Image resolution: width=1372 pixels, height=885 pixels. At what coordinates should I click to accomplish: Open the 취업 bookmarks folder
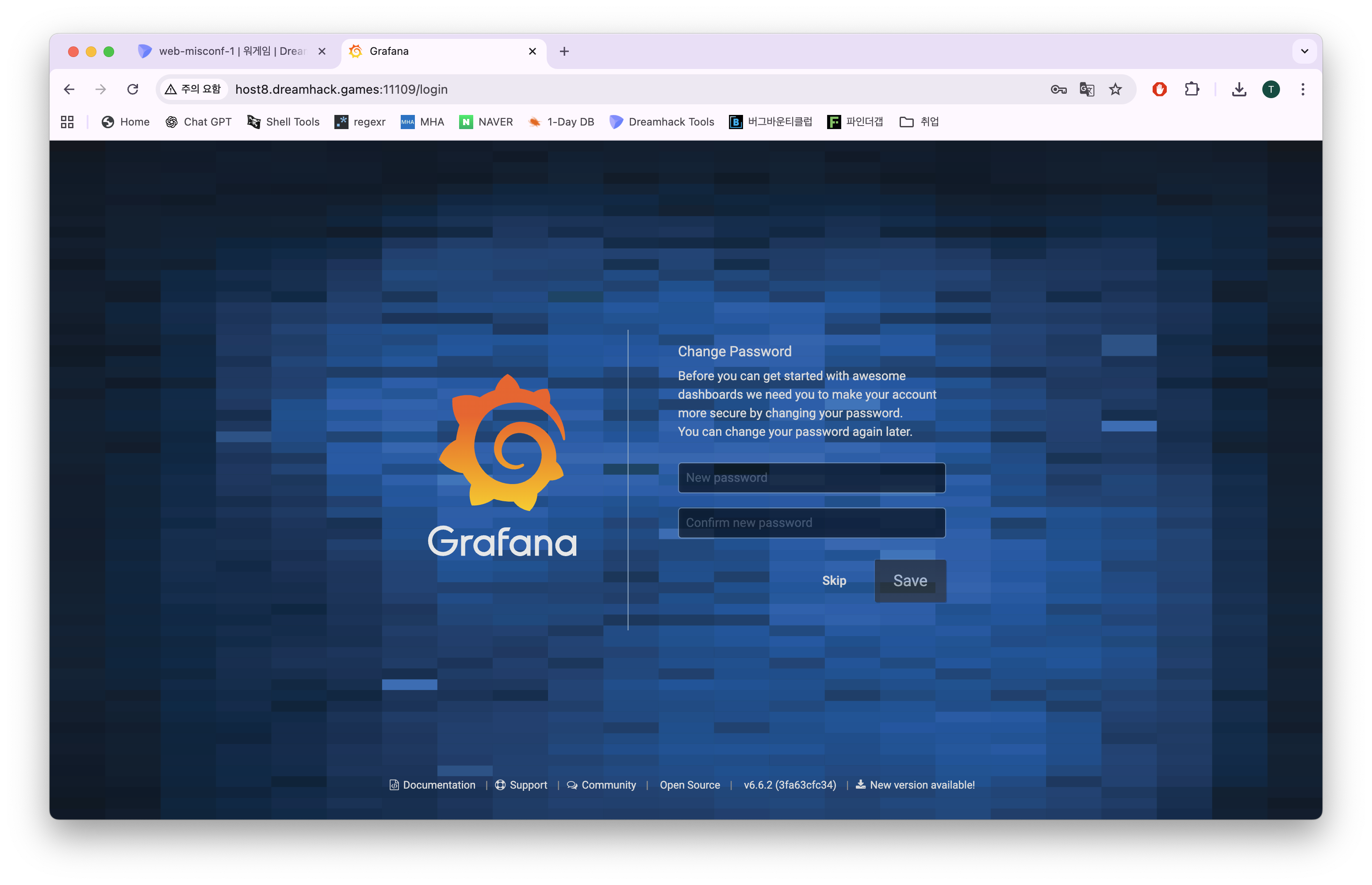pos(919,122)
